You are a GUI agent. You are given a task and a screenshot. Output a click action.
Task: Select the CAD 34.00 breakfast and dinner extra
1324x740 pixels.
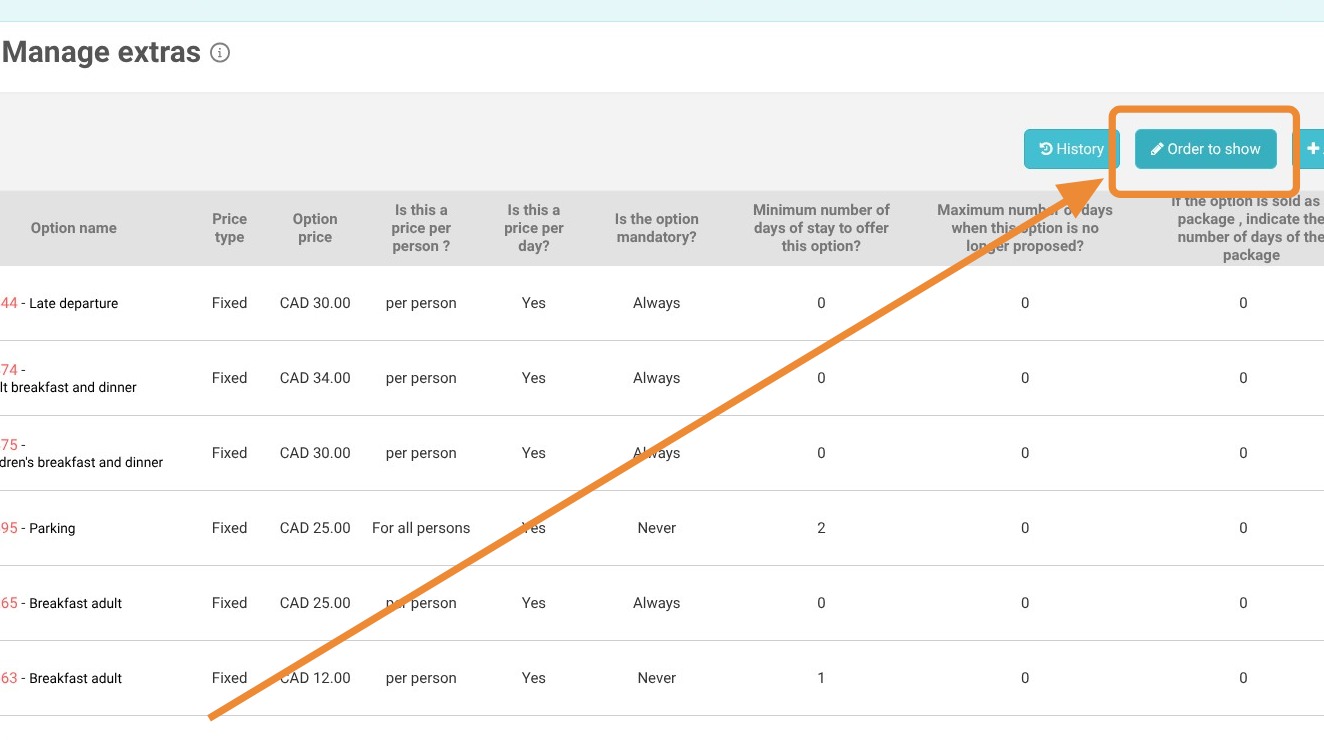click(68, 387)
